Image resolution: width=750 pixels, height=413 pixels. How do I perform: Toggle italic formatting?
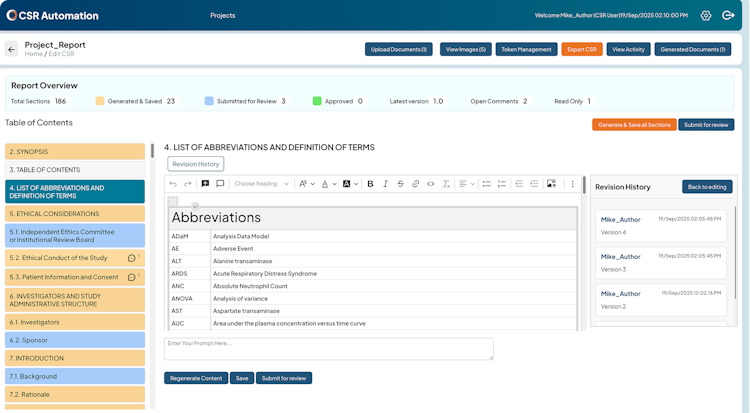(385, 184)
